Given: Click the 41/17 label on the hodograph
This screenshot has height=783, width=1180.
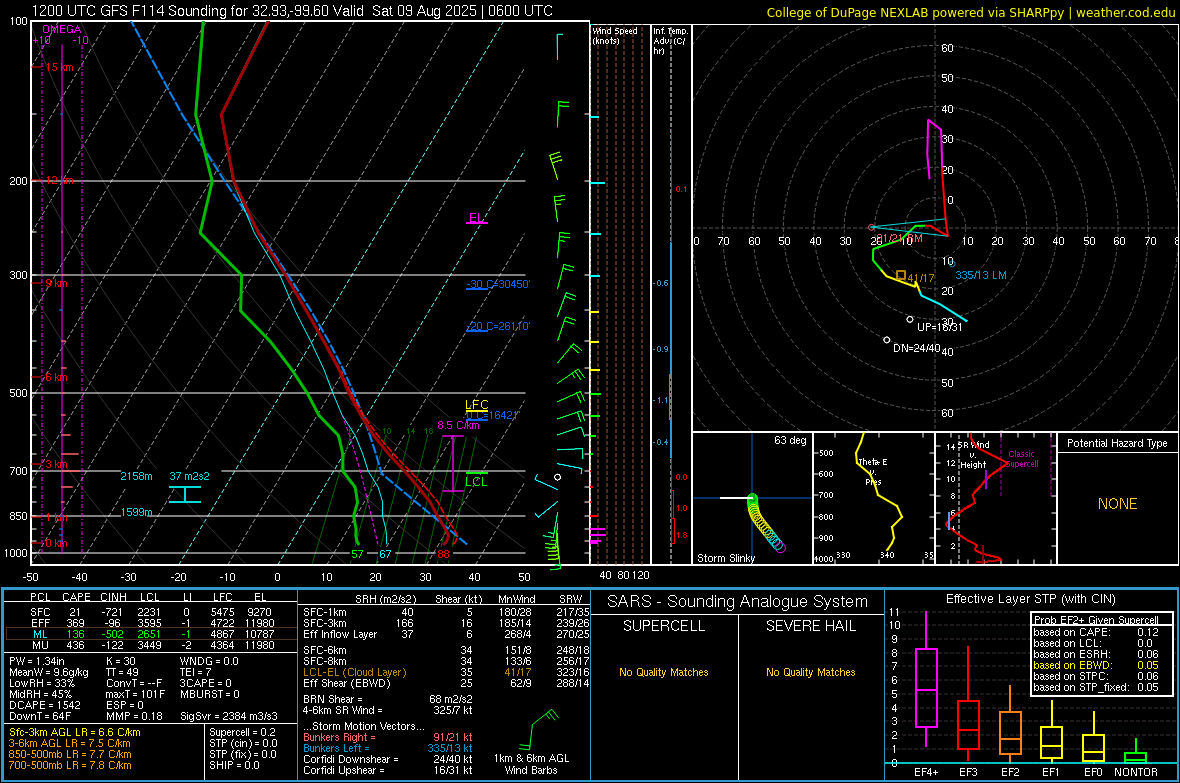Looking at the screenshot, I should (x=921, y=279).
